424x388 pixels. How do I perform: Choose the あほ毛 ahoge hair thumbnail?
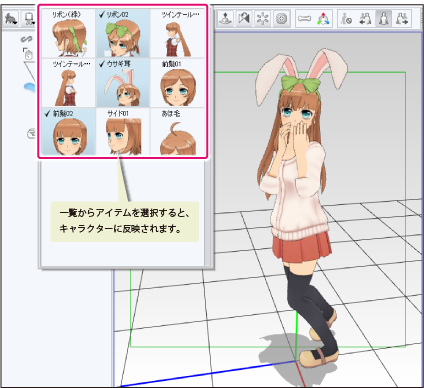click(177, 132)
